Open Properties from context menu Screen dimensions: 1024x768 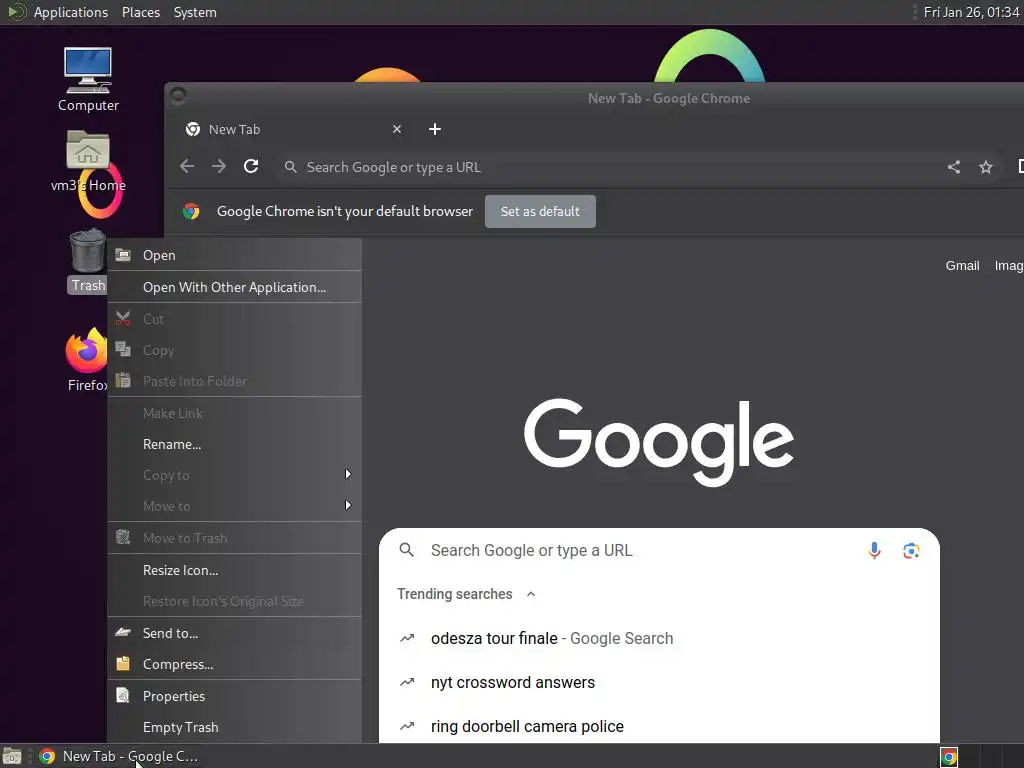[x=234, y=696]
